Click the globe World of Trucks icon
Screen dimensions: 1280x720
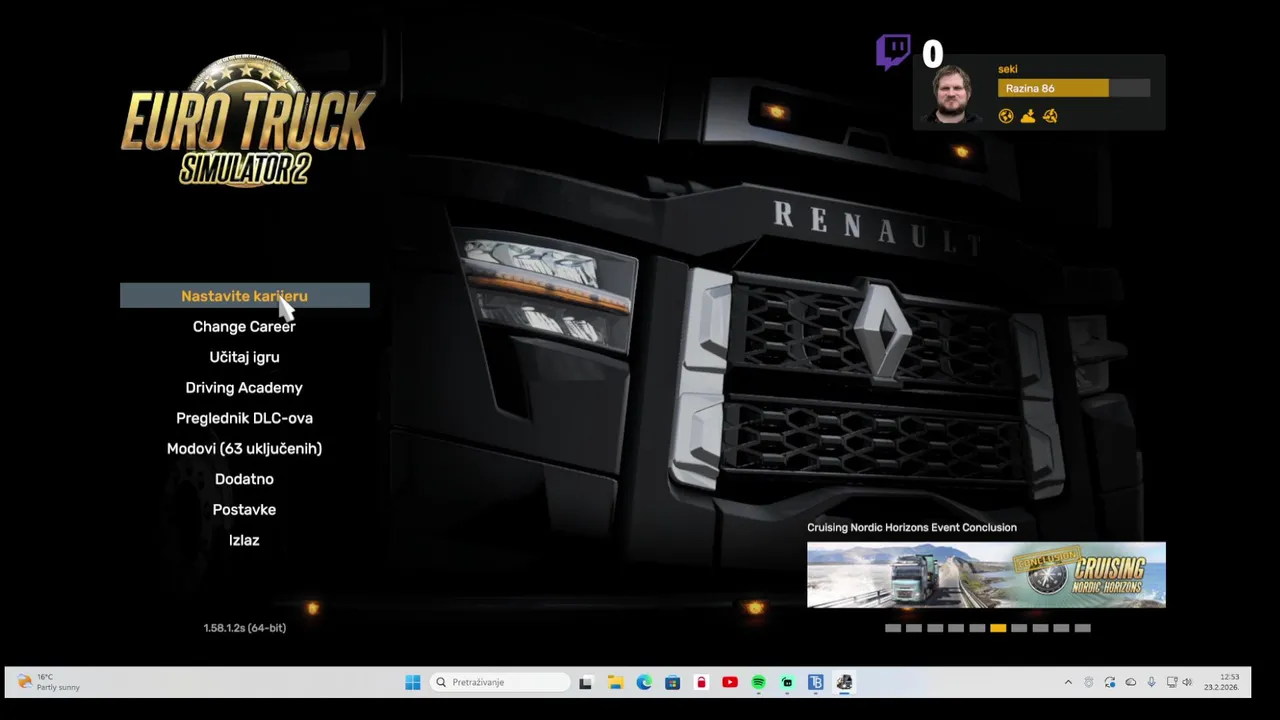tap(1006, 116)
